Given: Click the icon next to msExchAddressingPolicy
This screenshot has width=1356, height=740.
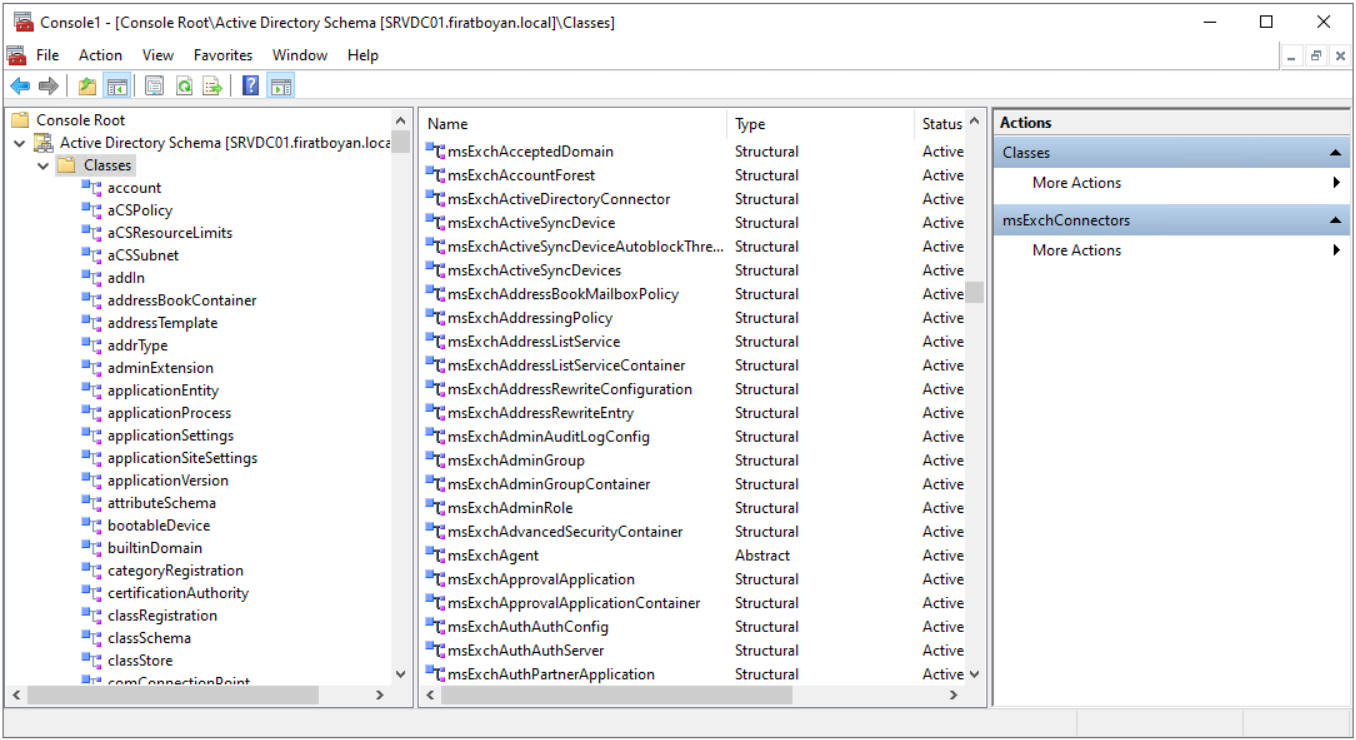Looking at the screenshot, I should 435,318.
